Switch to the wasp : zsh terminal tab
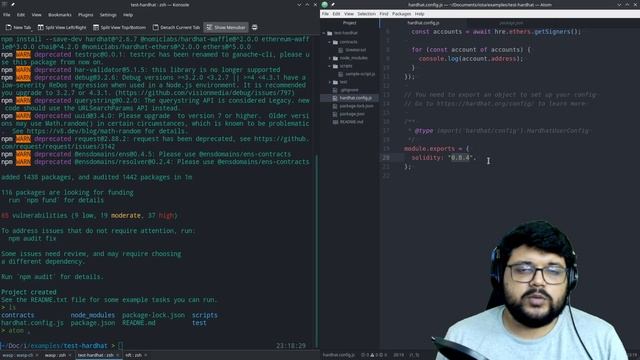This screenshot has width=640, height=360. coord(55,355)
